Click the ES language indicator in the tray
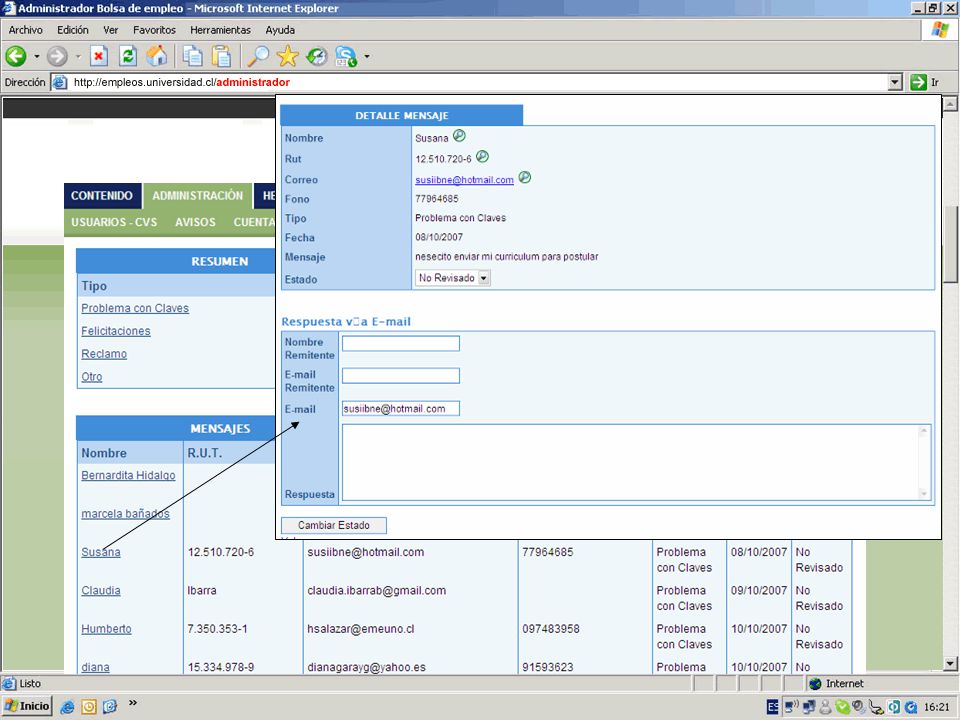960x720 pixels. pyautogui.click(x=773, y=707)
